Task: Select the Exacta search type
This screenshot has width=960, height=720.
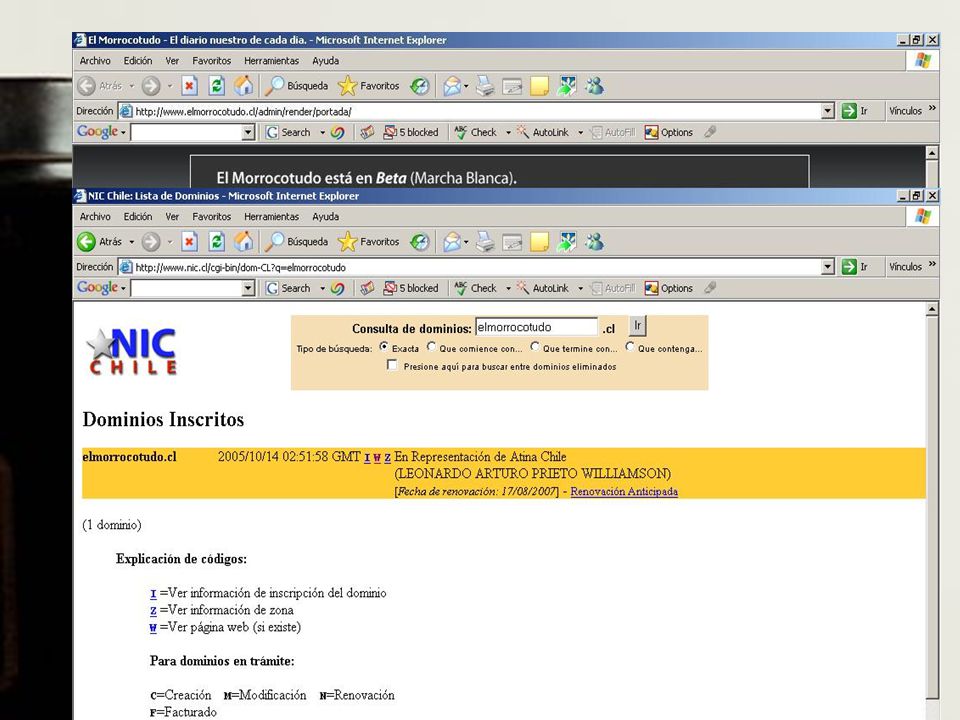Action: pos(384,347)
